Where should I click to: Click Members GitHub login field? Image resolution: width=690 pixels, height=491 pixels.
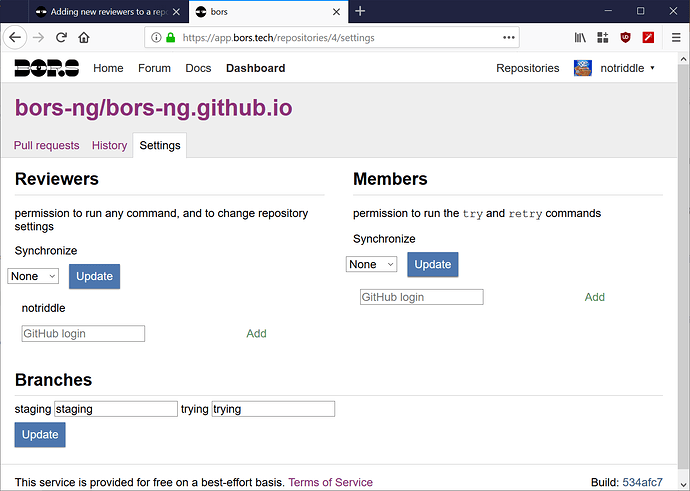[422, 297]
